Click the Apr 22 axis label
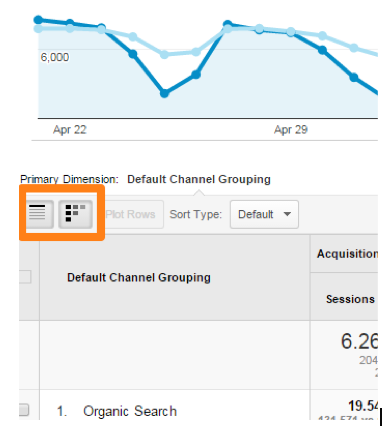386x427 pixels. (x=70, y=129)
